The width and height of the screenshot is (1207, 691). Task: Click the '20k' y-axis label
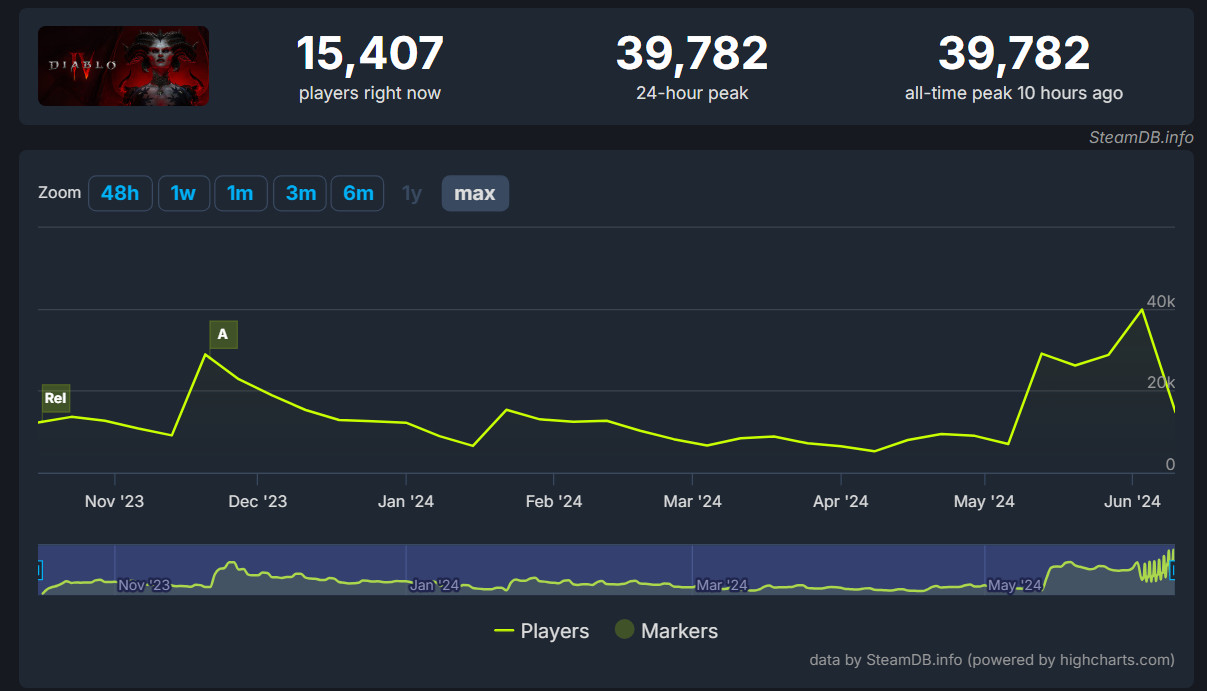tap(1161, 383)
